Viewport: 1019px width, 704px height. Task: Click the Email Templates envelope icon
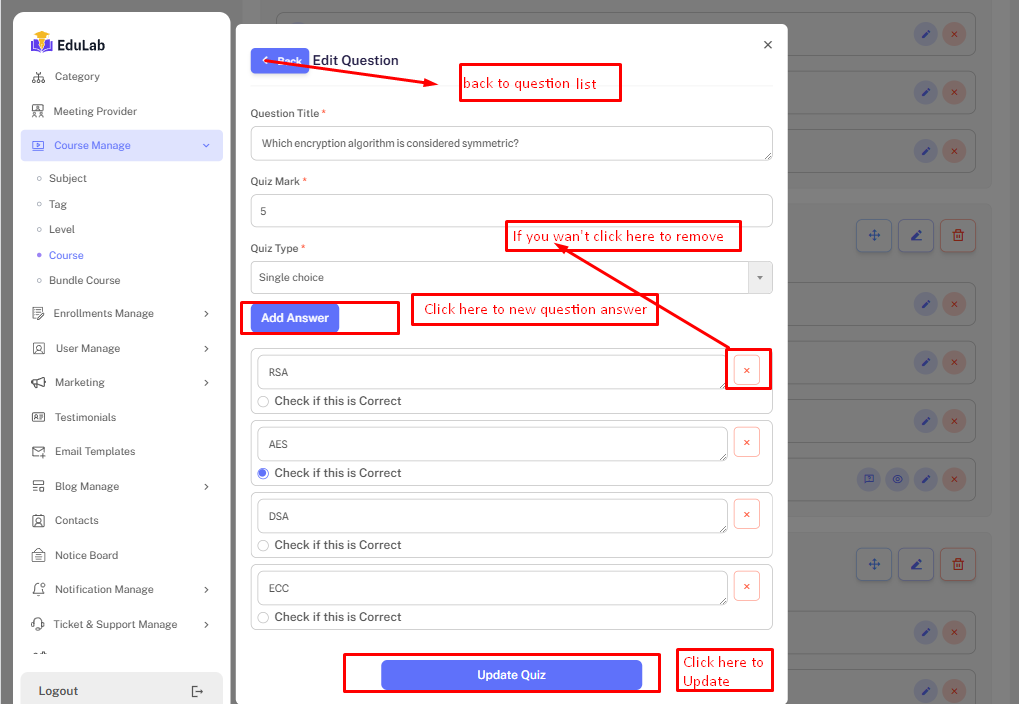[38, 451]
